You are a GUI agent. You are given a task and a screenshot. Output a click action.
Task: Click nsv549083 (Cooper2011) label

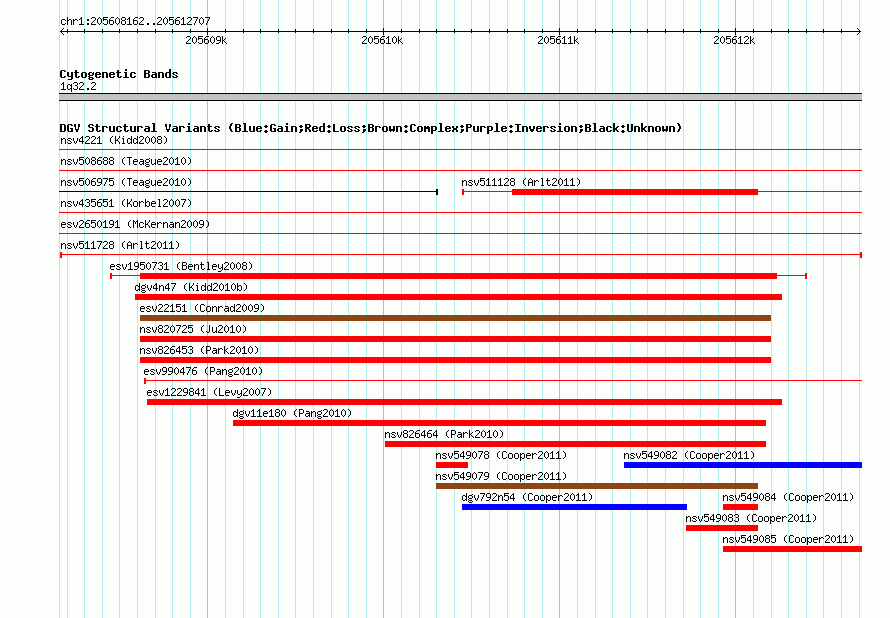coord(751,518)
